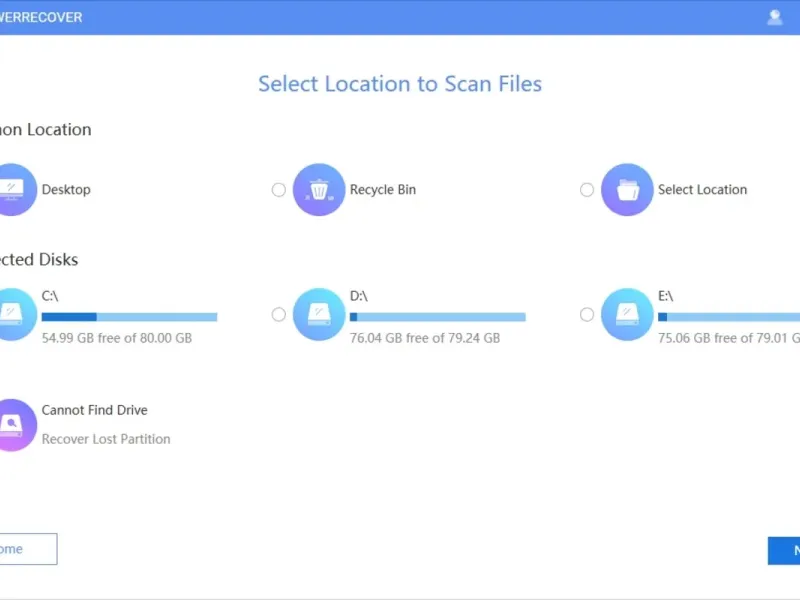Click the Recover Lost Partition text

click(x=106, y=439)
